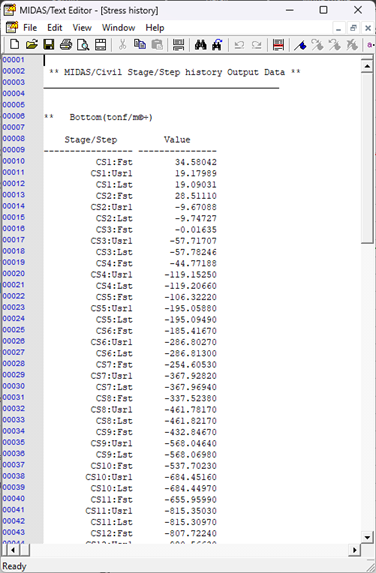
Task: Open the File menu
Action: (x=30, y=28)
